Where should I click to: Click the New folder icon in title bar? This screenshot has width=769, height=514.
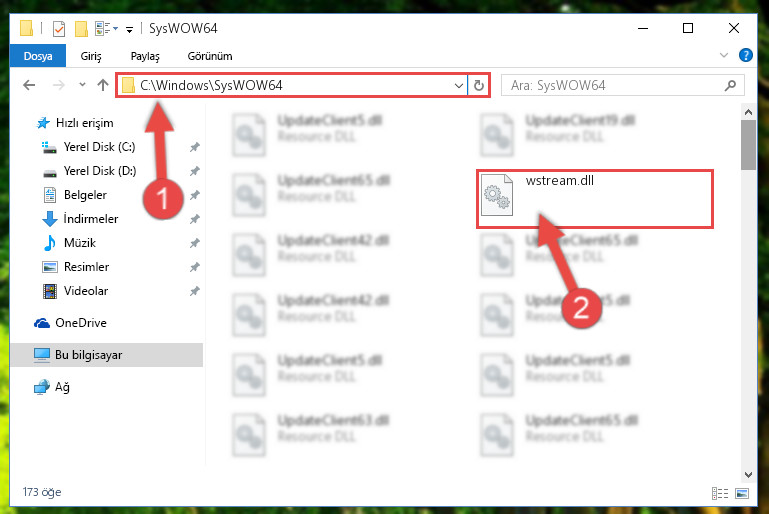point(81,29)
